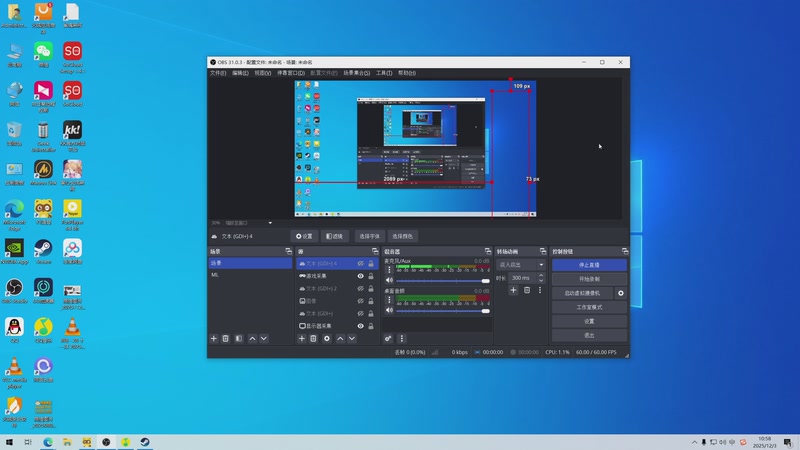Image resolution: width=800 pixels, height=450 pixels.
Task: Decrease transition duration with down arrow
Action: click(x=541, y=280)
